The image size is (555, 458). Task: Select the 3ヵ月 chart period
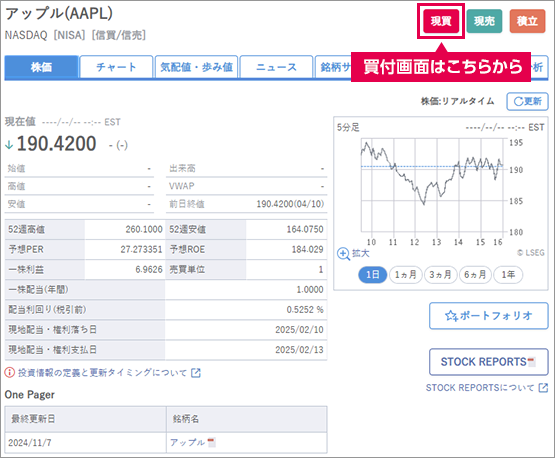pyautogui.click(x=441, y=275)
